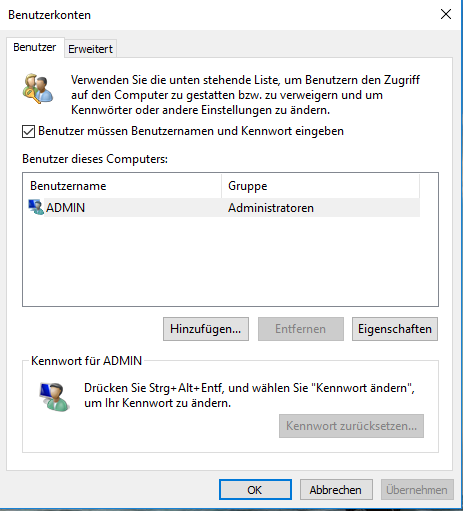Viewport: 463px width, 511px height.
Task: Select the Benutzer tab
Action: [35, 47]
